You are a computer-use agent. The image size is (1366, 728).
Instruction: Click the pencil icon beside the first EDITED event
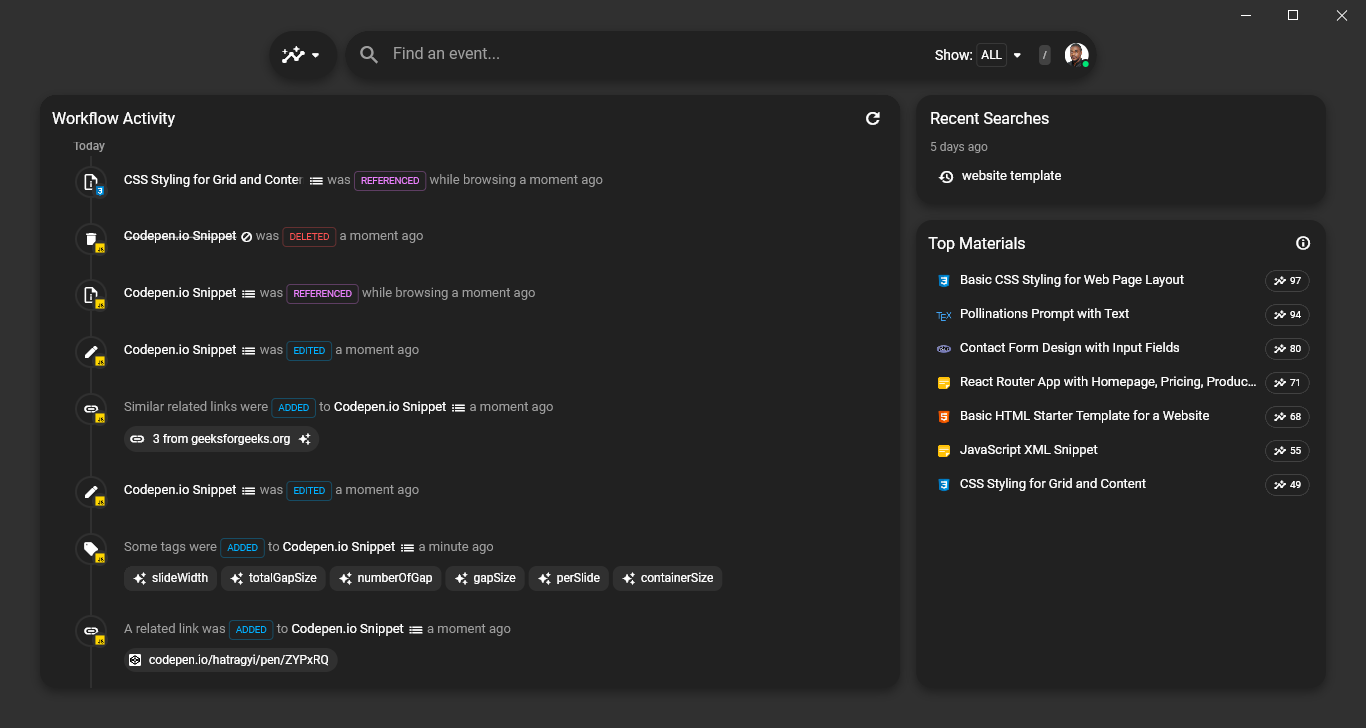(91, 352)
